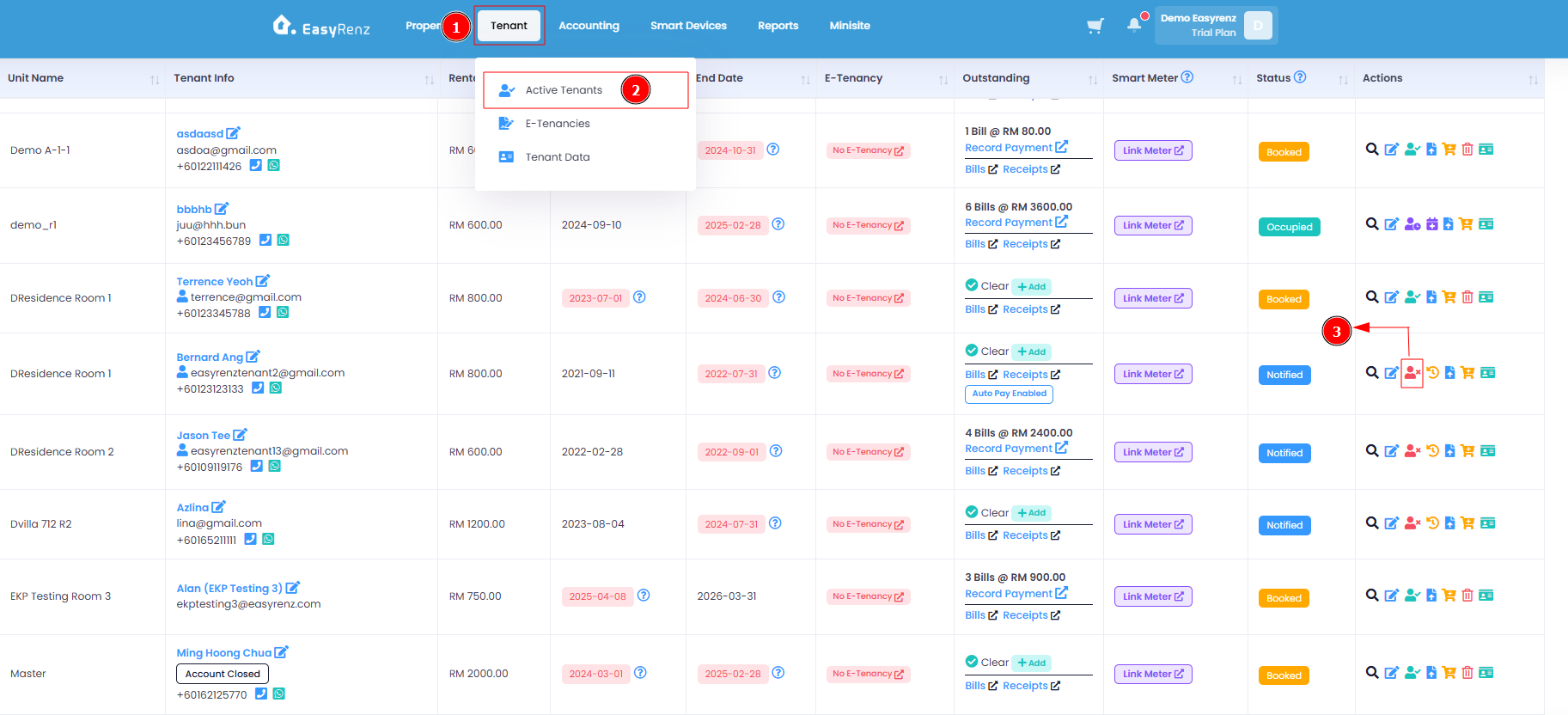Click edit pencil beside Terrence Yeoh name

tap(263, 281)
